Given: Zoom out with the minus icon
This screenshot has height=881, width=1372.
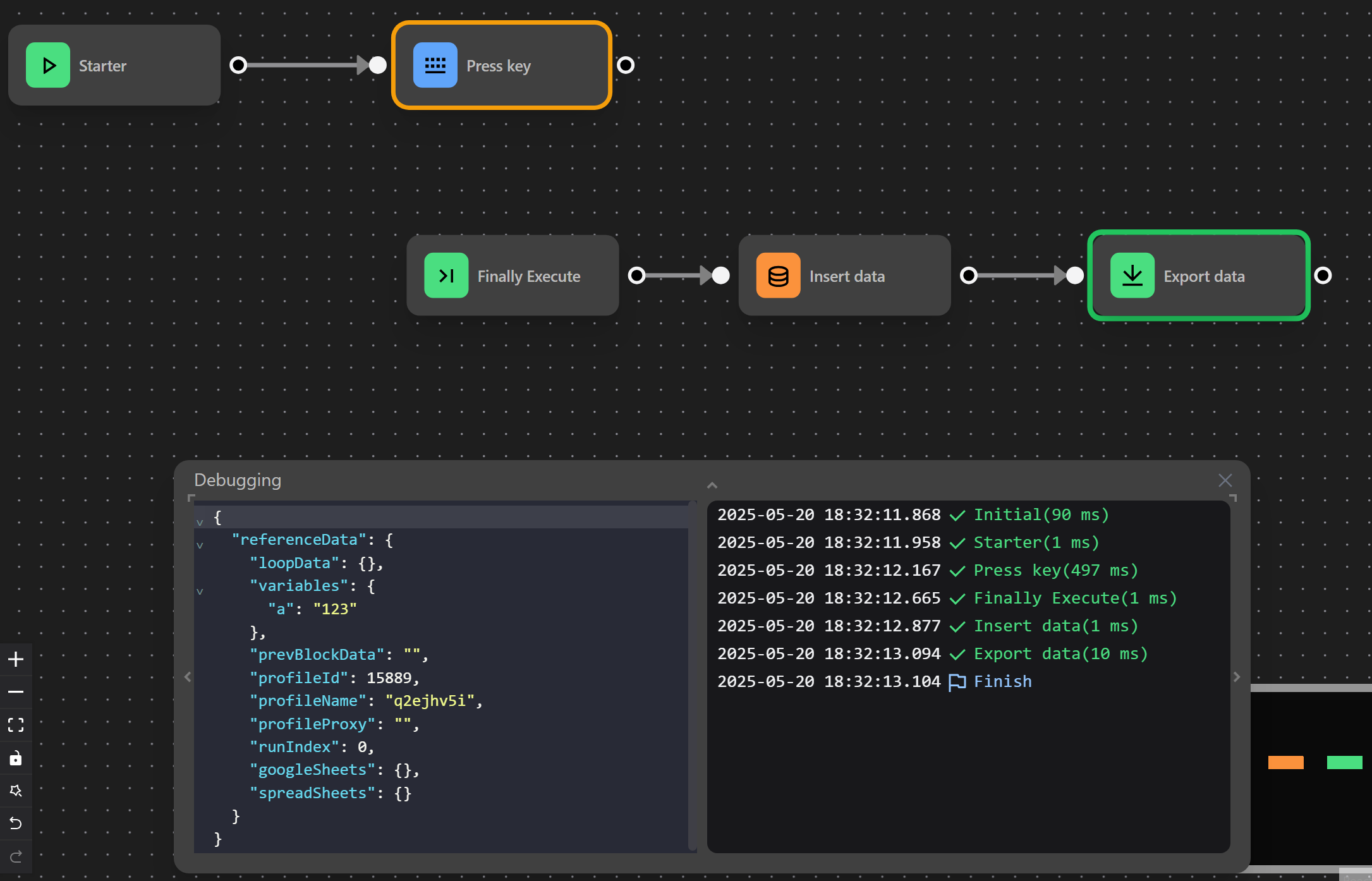Looking at the screenshot, I should coord(16,692).
